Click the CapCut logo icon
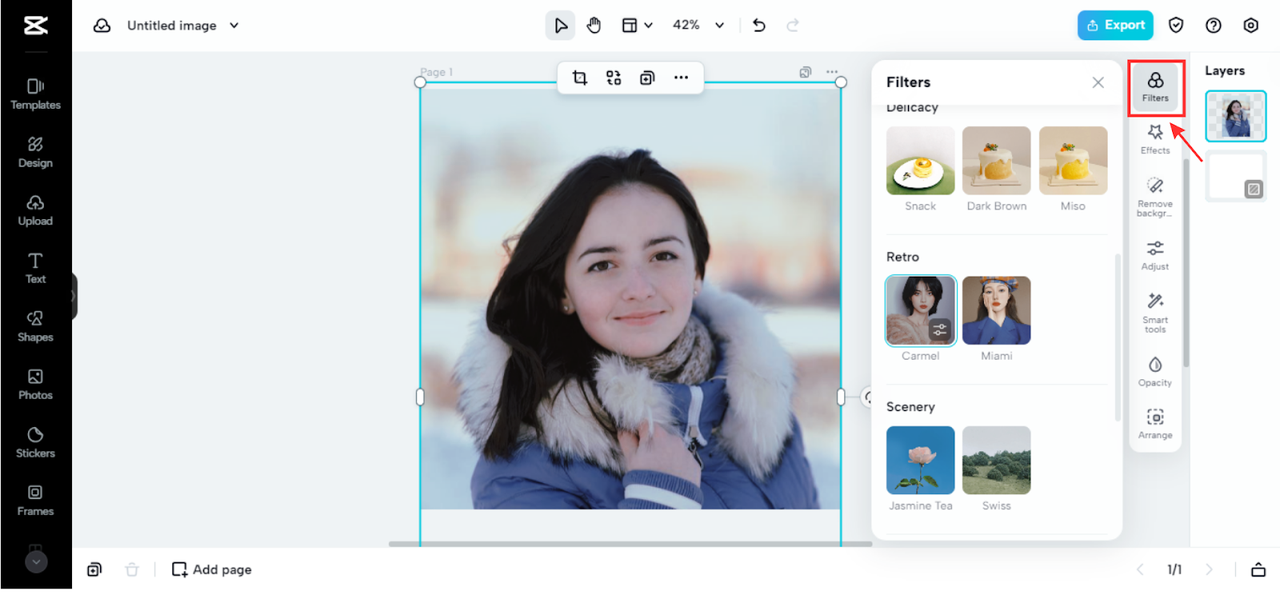Viewport: 1280px width, 595px height. (36, 25)
